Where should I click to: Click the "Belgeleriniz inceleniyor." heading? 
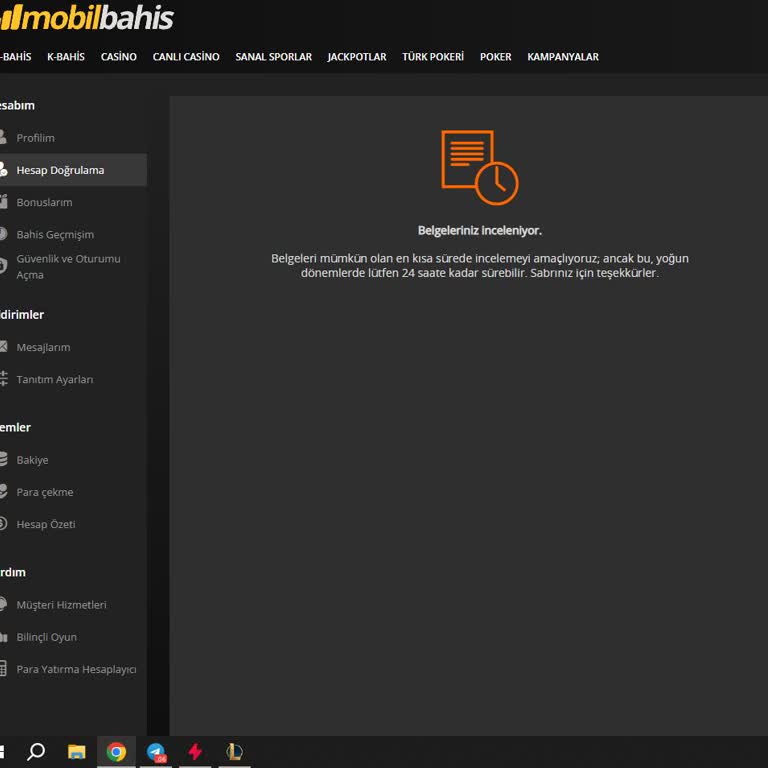480,231
